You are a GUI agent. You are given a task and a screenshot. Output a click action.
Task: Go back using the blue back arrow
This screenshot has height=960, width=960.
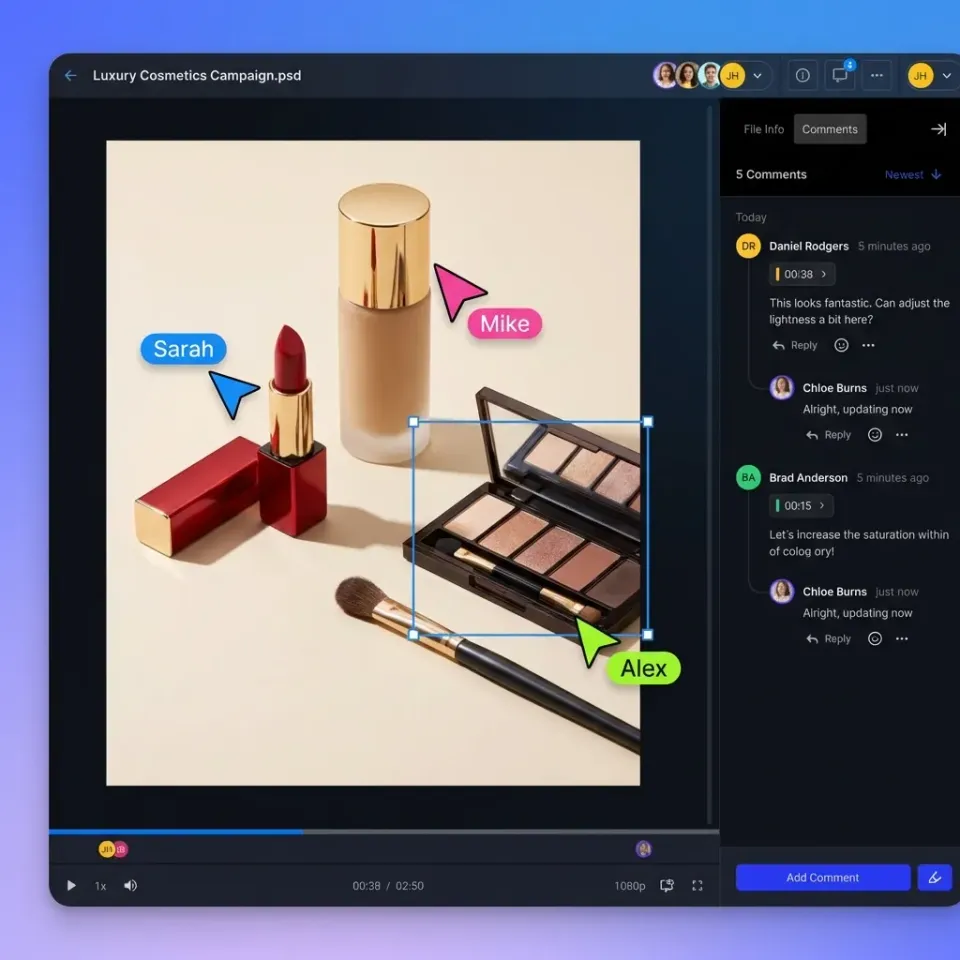click(69, 75)
